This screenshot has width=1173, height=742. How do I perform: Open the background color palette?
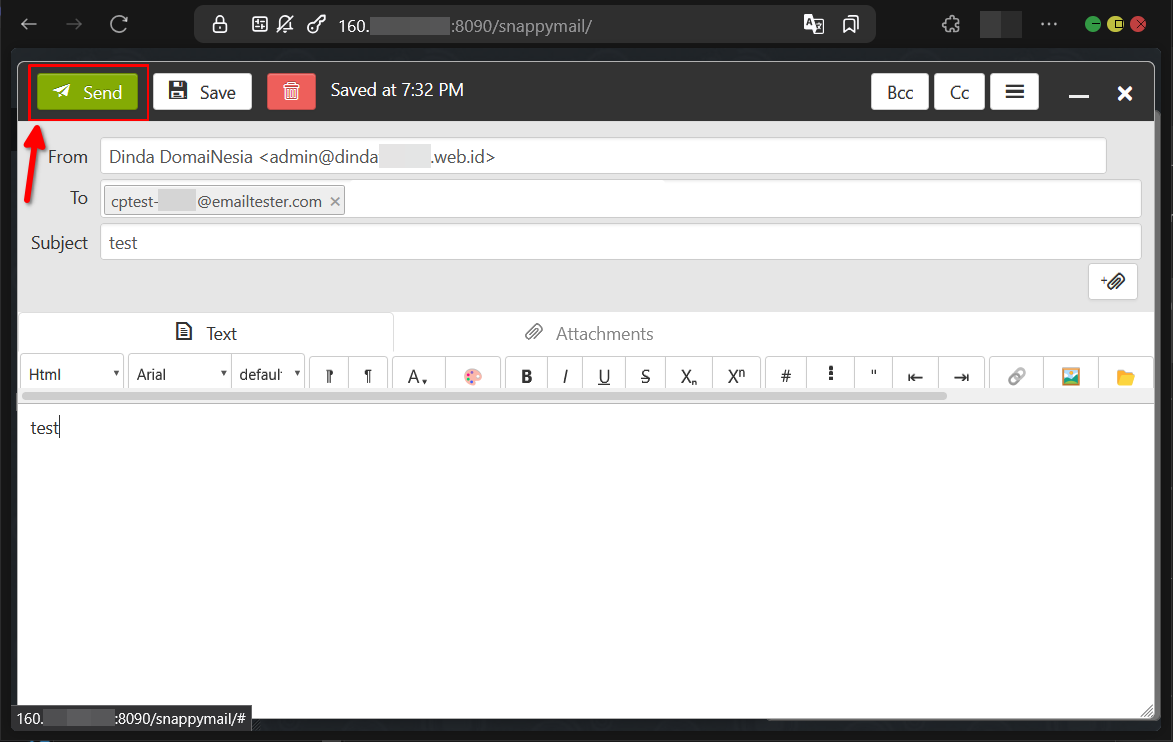472,375
